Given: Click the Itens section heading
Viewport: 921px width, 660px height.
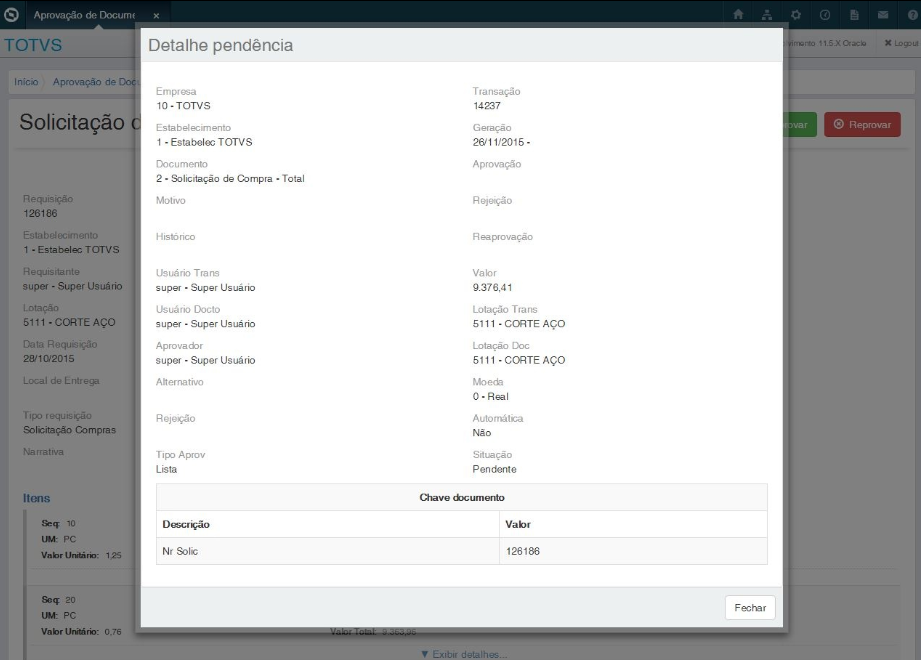Looking at the screenshot, I should pos(36,498).
